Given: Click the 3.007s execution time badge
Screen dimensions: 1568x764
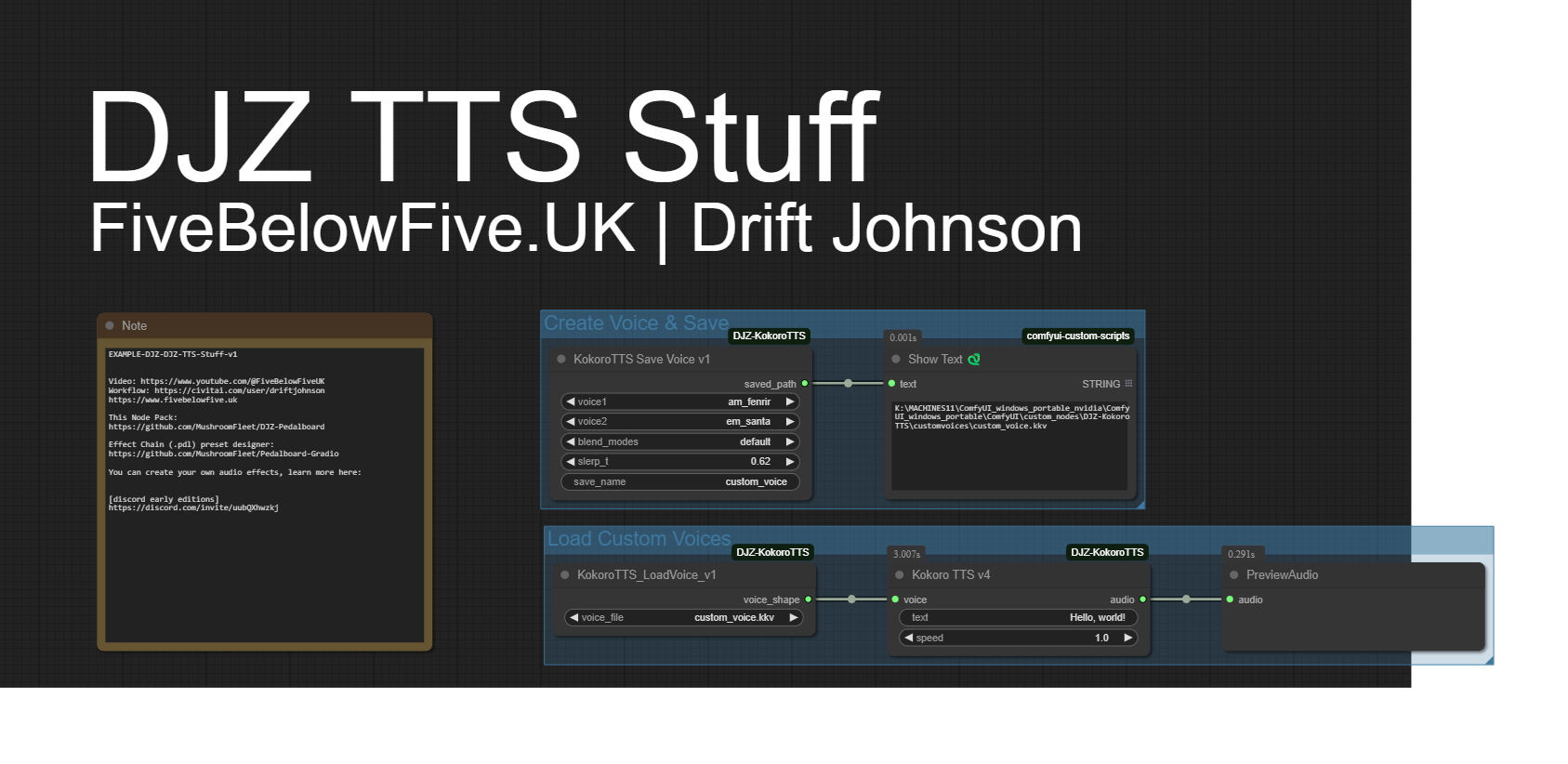Looking at the screenshot, I should 907,554.
